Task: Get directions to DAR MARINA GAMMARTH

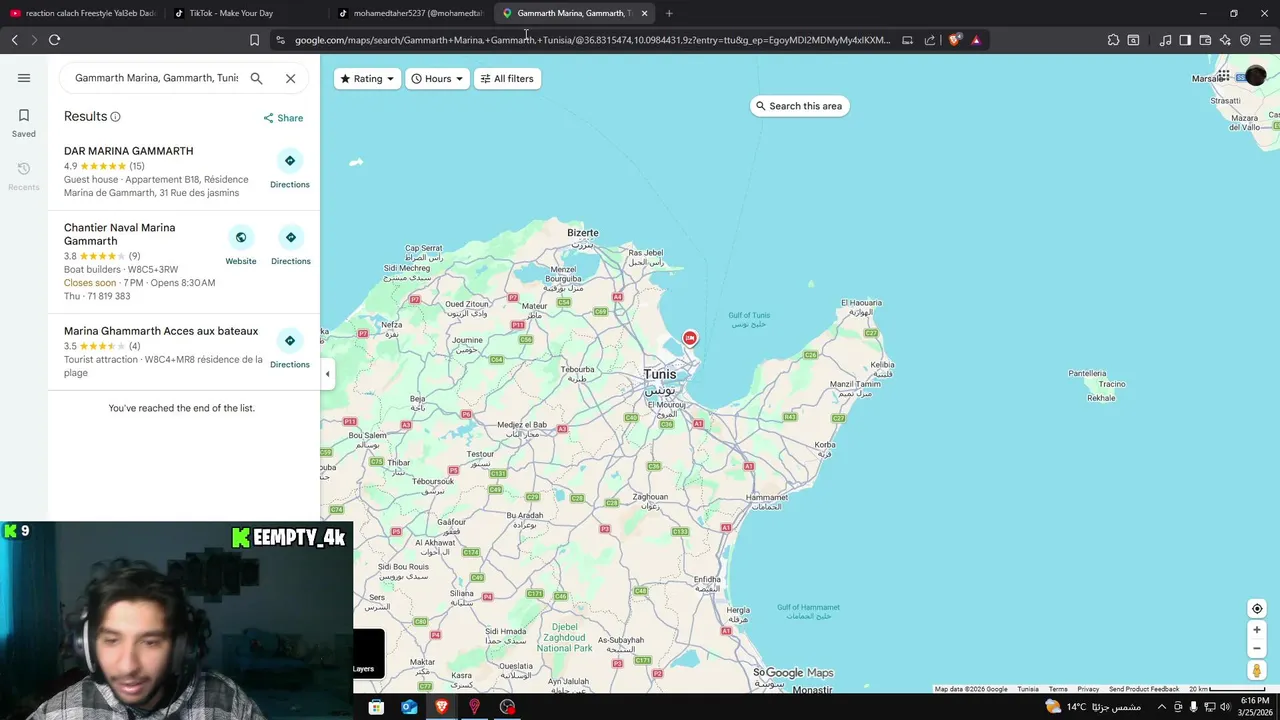Action: point(290,169)
